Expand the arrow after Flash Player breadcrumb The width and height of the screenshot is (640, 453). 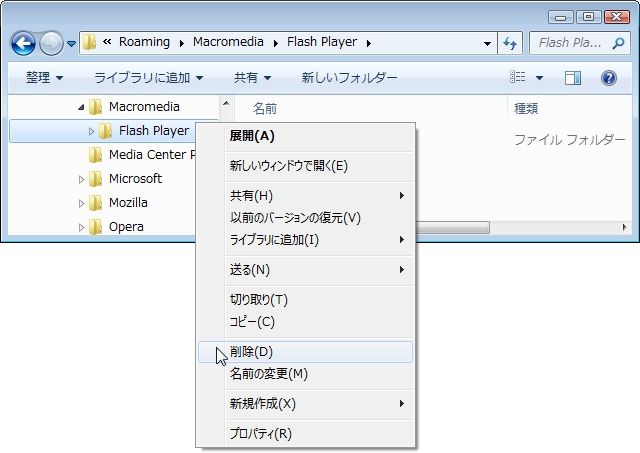coord(369,43)
